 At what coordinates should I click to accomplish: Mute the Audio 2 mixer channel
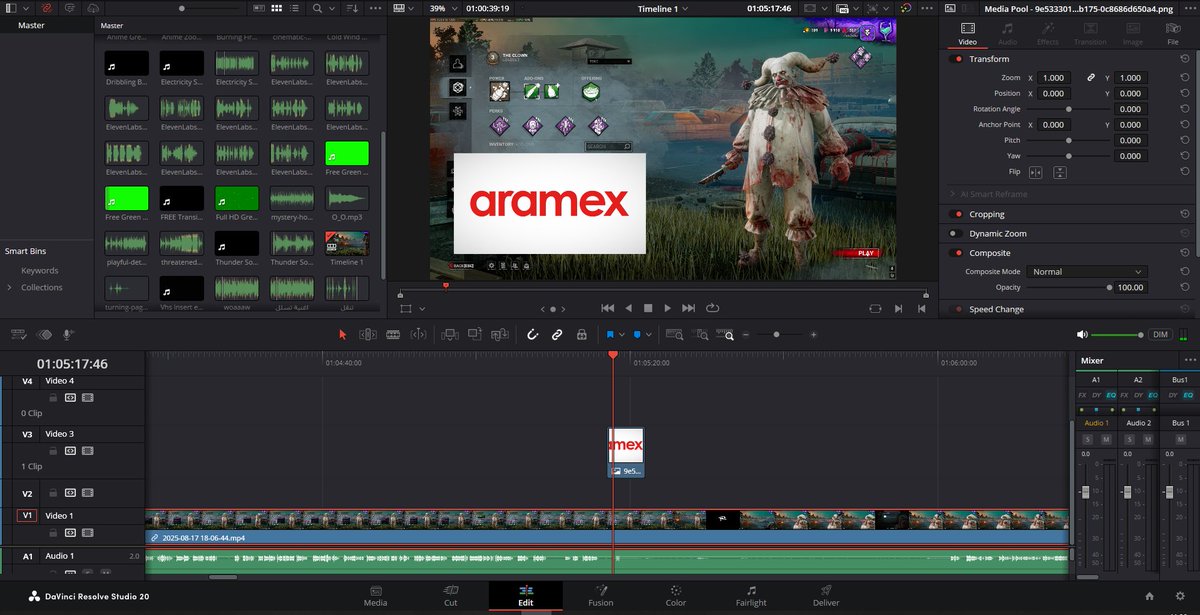[x=1146, y=440]
